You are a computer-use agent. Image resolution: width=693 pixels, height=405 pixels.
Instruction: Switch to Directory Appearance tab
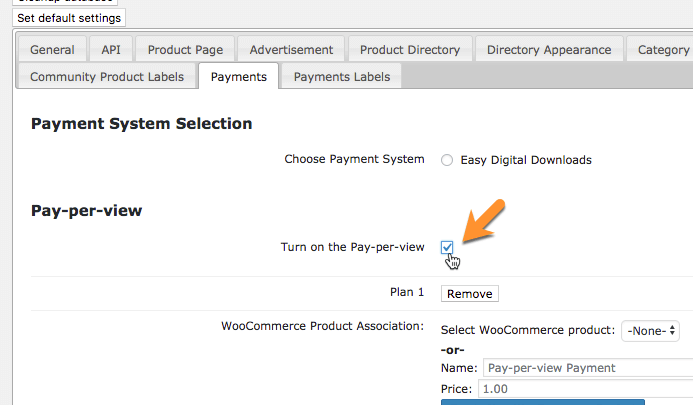549,50
